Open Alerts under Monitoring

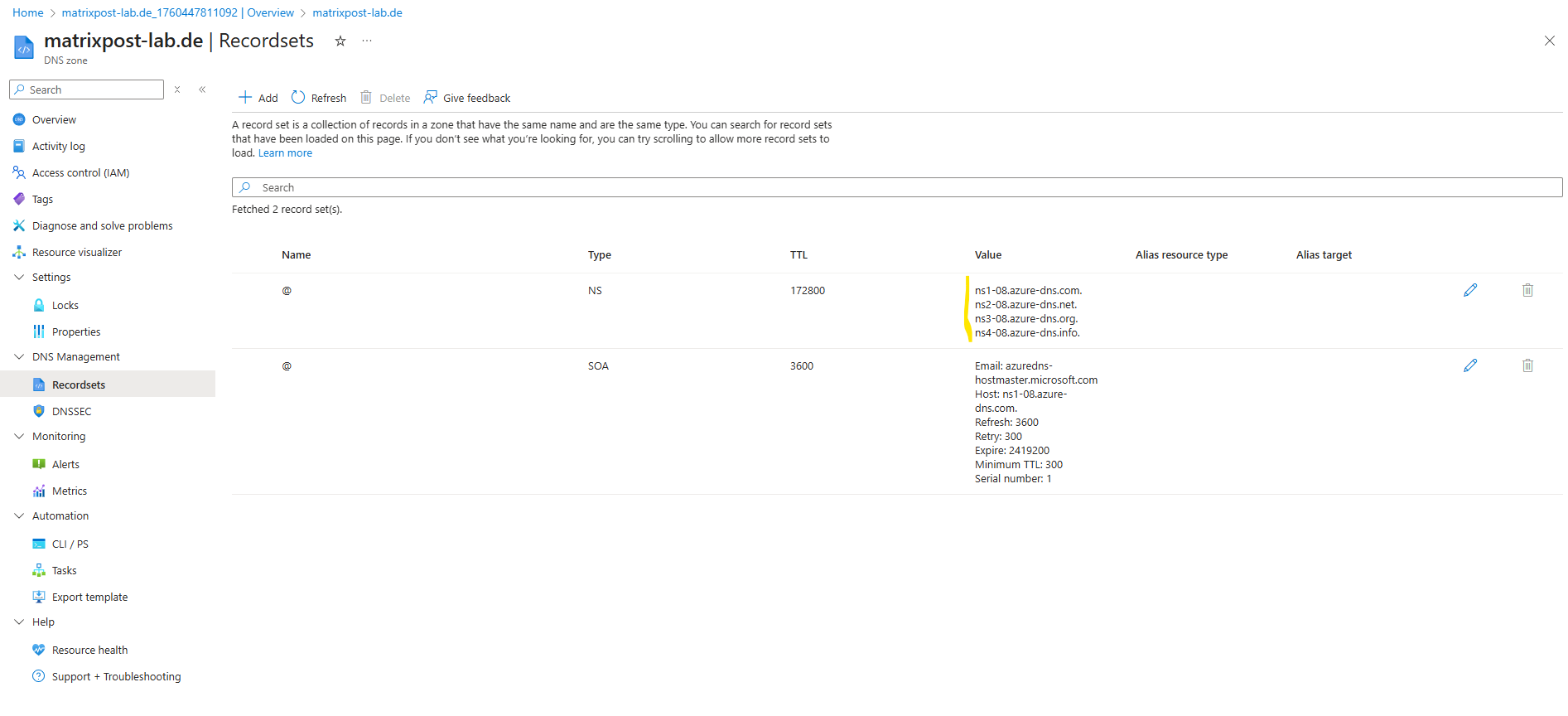65,465
